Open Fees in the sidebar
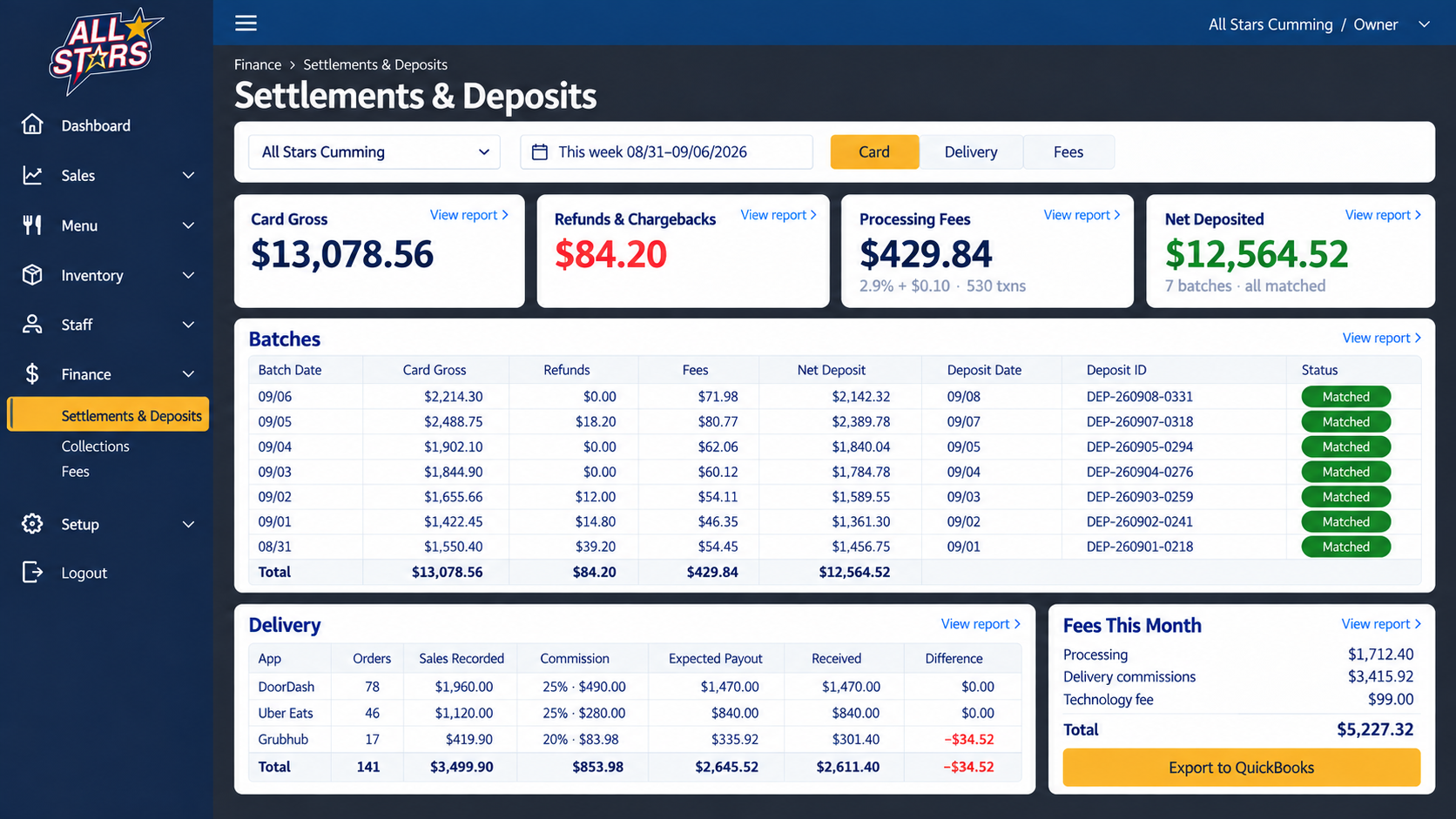 coord(75,471)
